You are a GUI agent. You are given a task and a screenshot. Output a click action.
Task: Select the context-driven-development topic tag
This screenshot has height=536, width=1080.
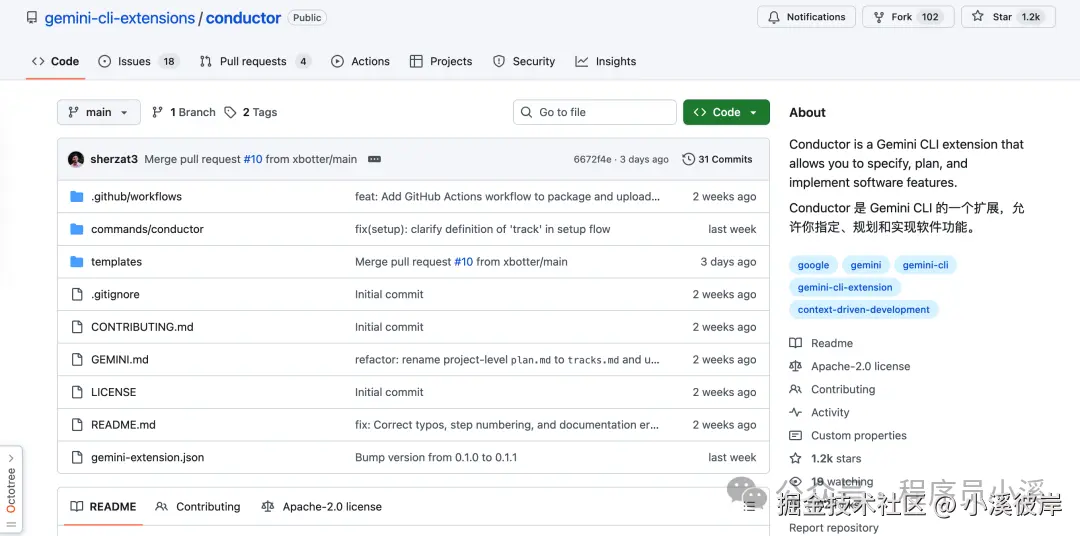864,310
